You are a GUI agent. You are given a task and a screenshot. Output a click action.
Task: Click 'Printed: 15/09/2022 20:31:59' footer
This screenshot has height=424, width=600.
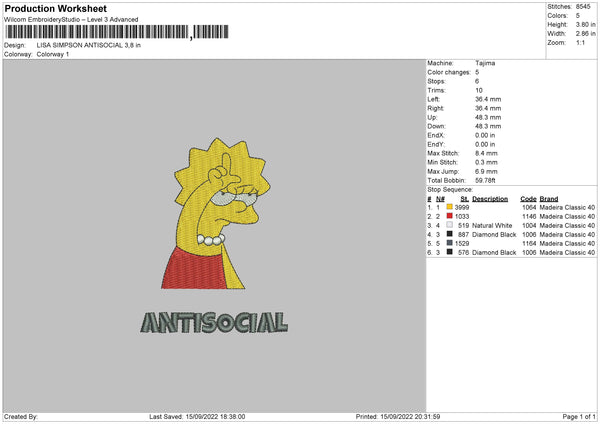(x=398, y=417)
